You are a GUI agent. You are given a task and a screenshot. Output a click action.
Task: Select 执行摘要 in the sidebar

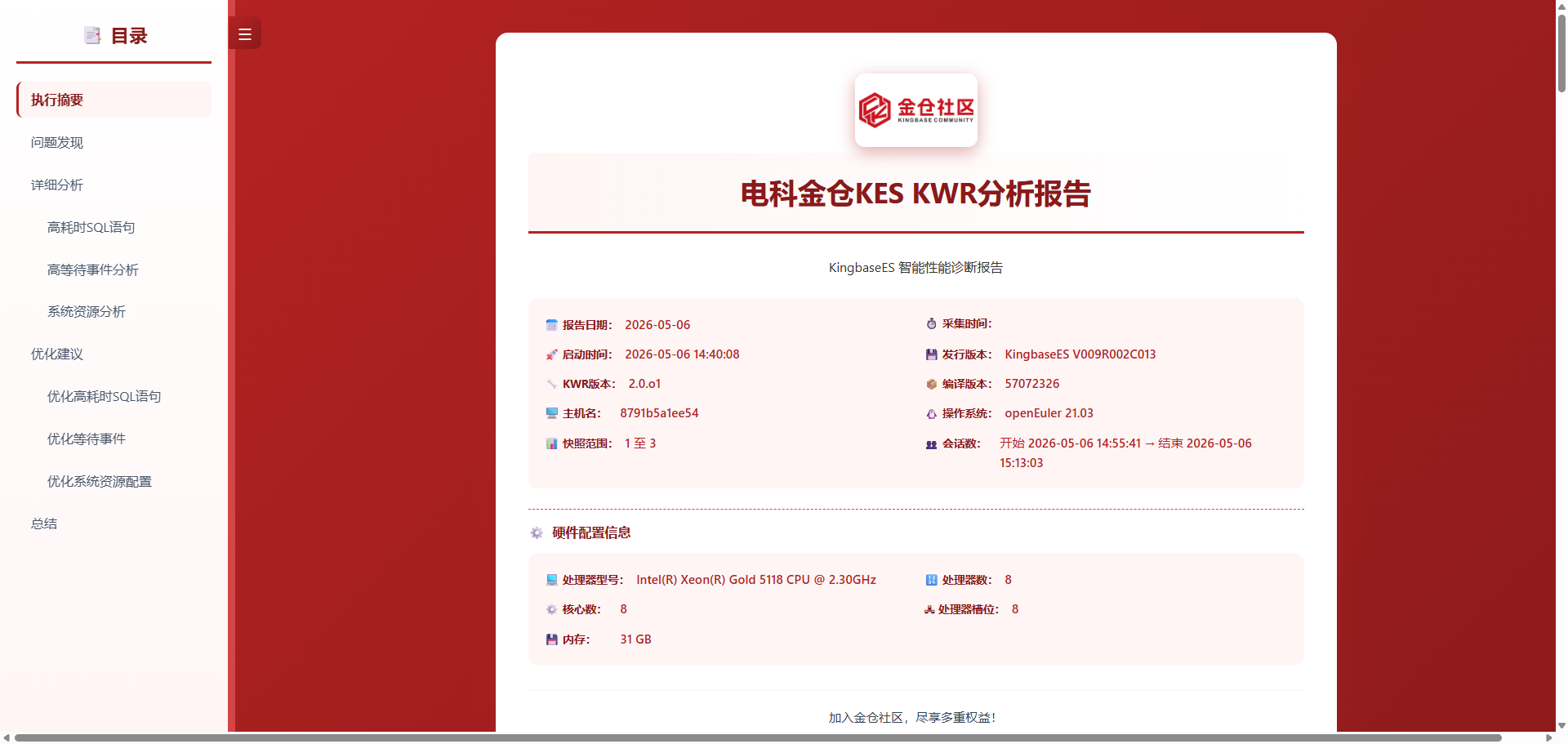pyautogui.click(x=114, y=100)
